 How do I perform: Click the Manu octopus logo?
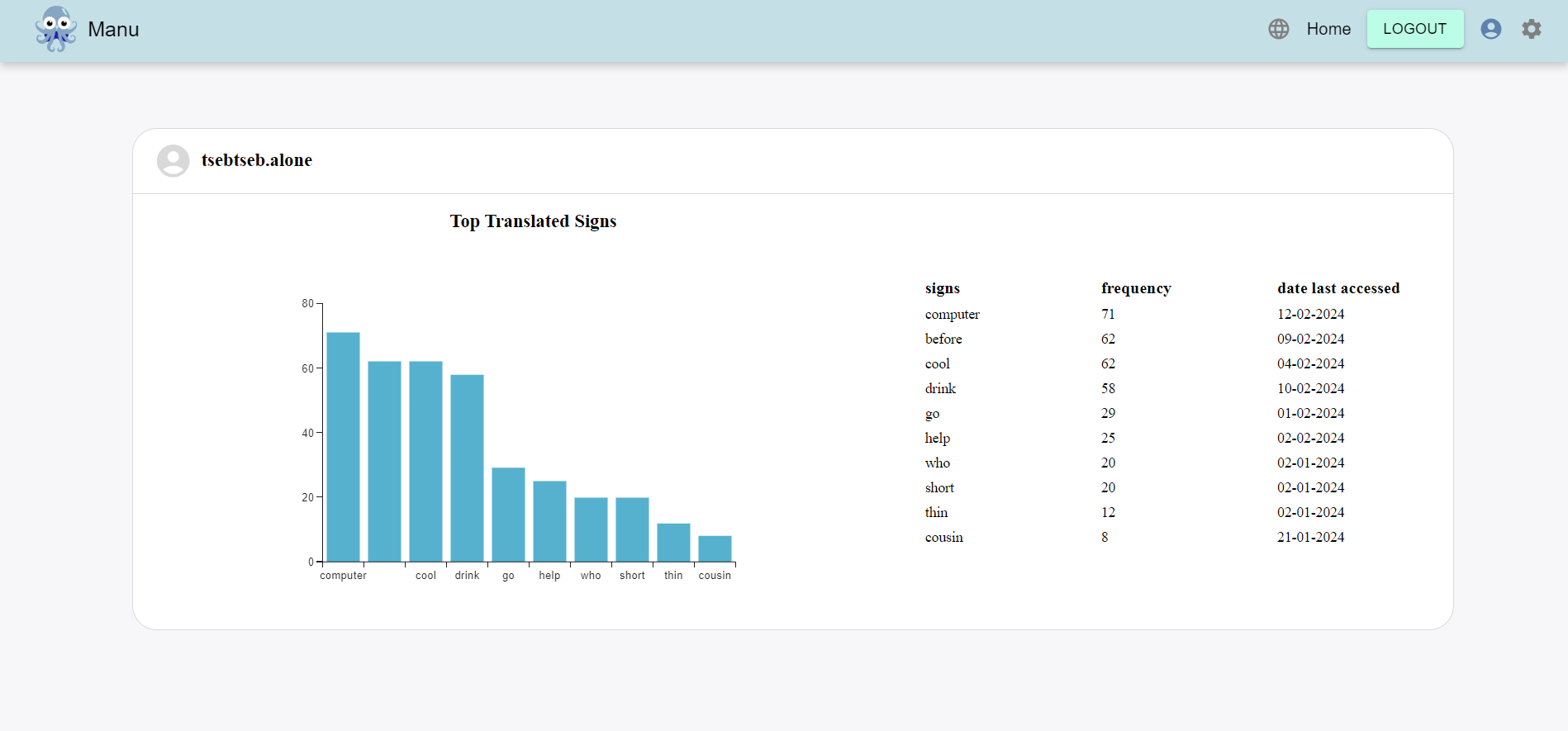pyautogui.click(x=55, y=30)
